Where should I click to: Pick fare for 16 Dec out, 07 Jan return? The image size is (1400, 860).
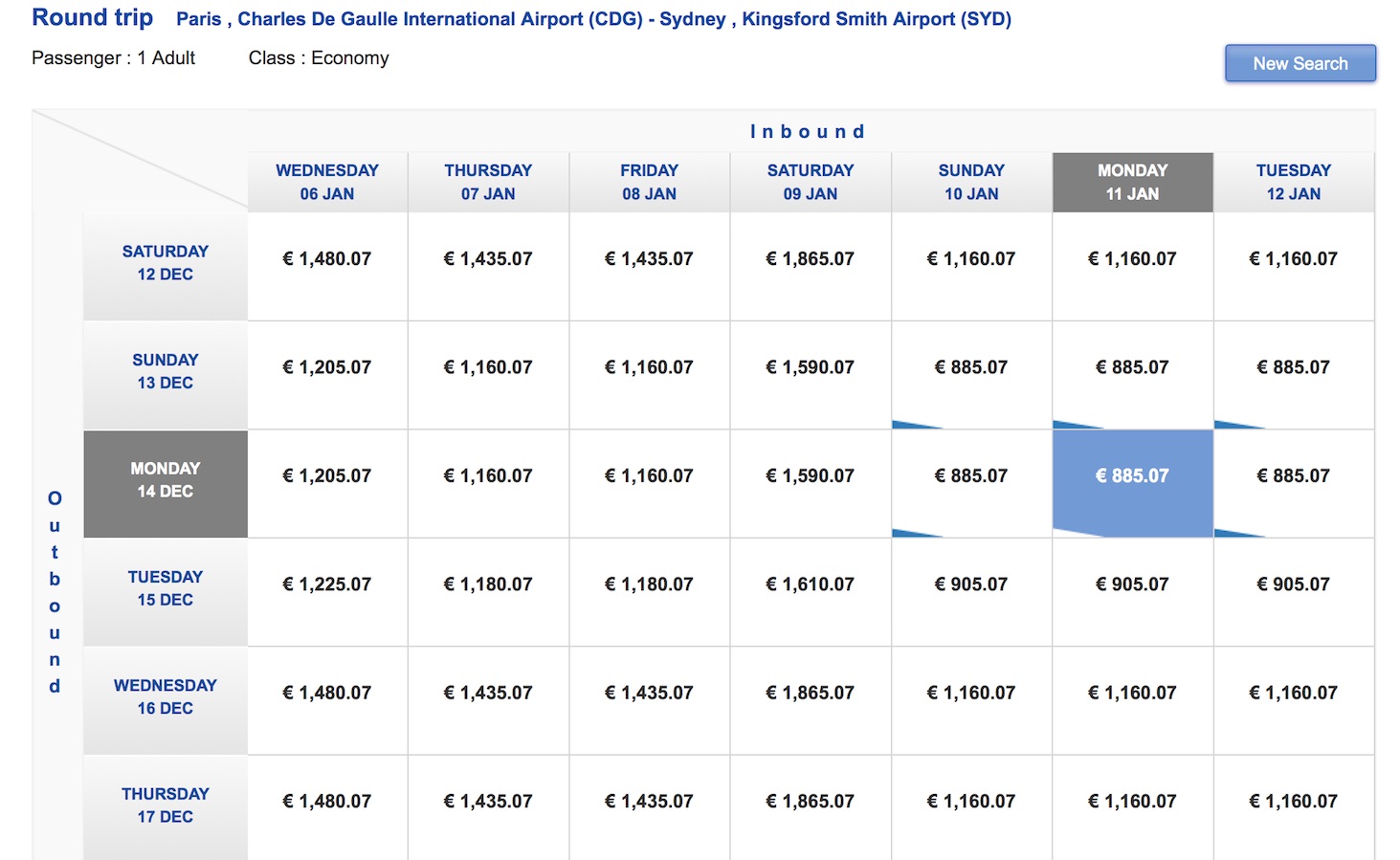pyautogui.click(x=488, y=701)
